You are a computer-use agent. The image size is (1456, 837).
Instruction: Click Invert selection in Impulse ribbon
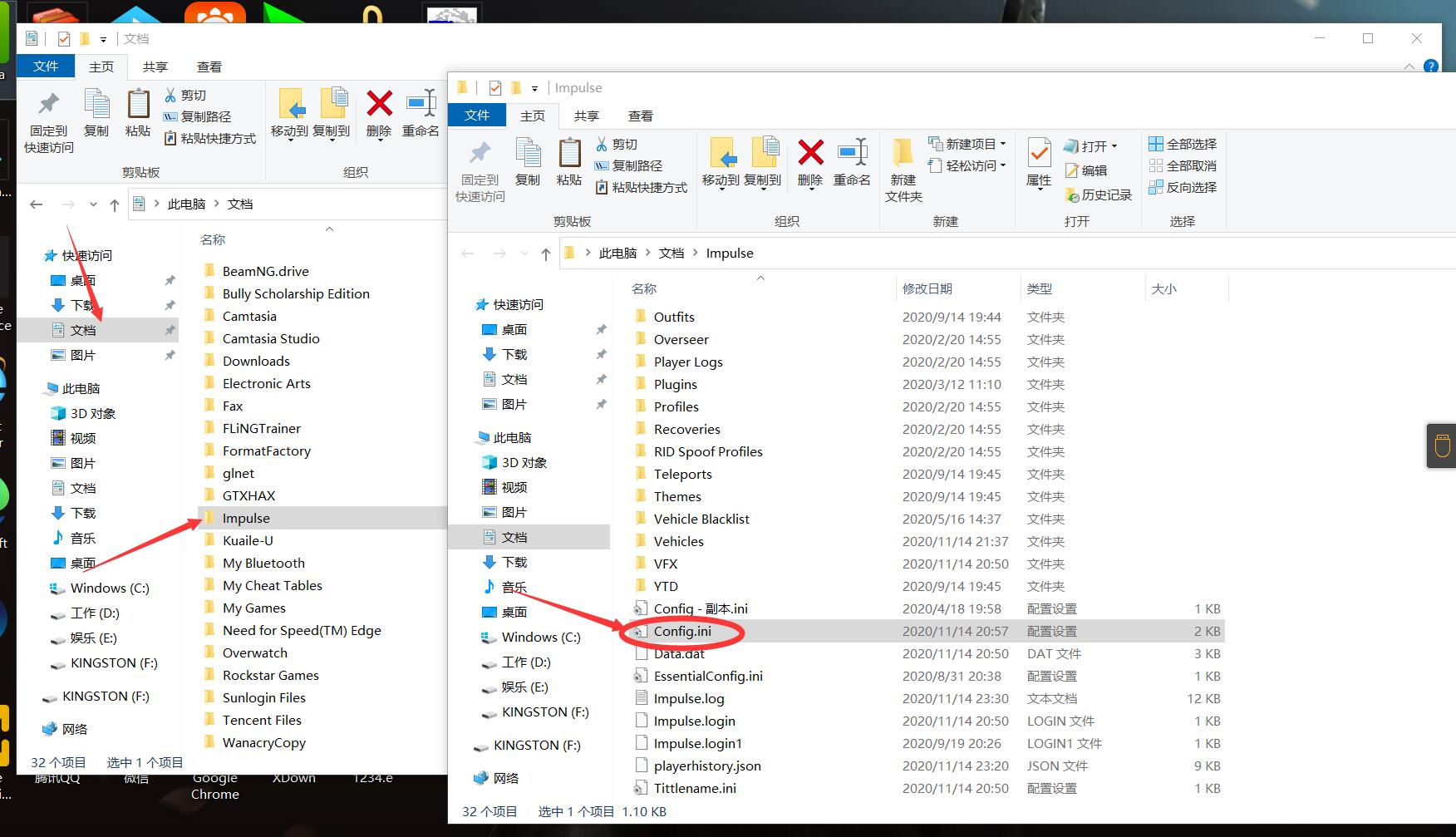pos(1183,187)
